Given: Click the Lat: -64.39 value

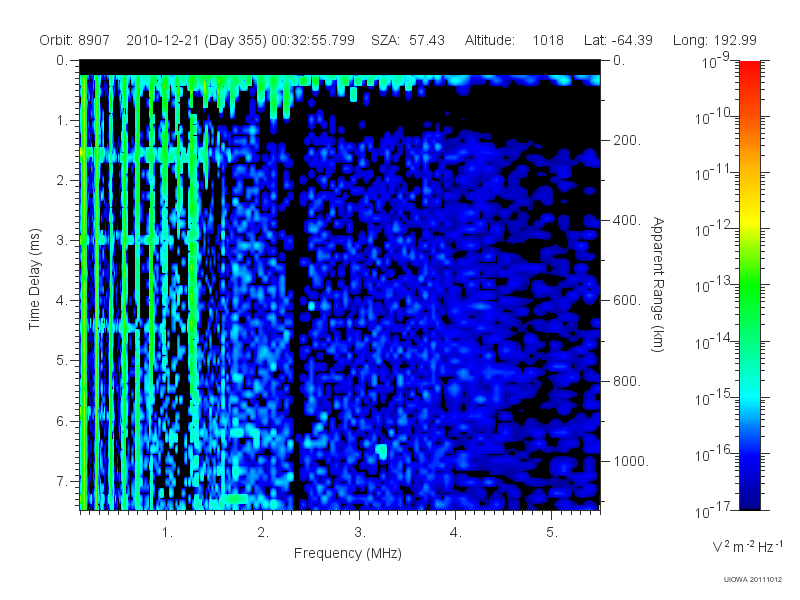Looking at the screenshot, I should [x=618, y=40].
